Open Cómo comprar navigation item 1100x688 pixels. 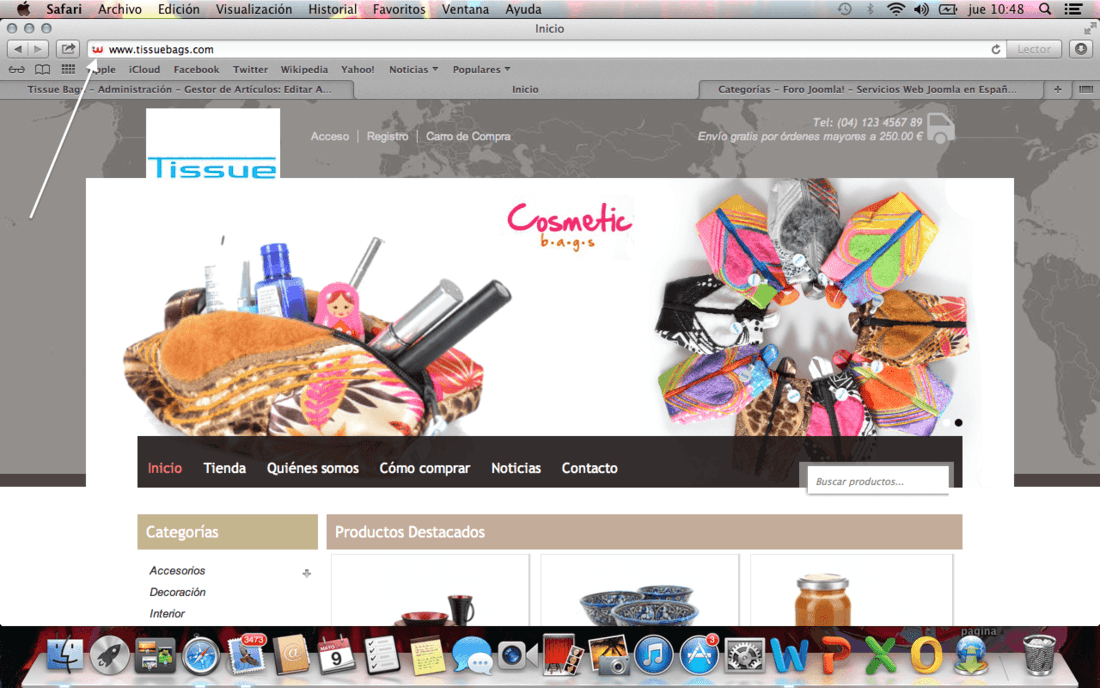[x=424, y=468]
